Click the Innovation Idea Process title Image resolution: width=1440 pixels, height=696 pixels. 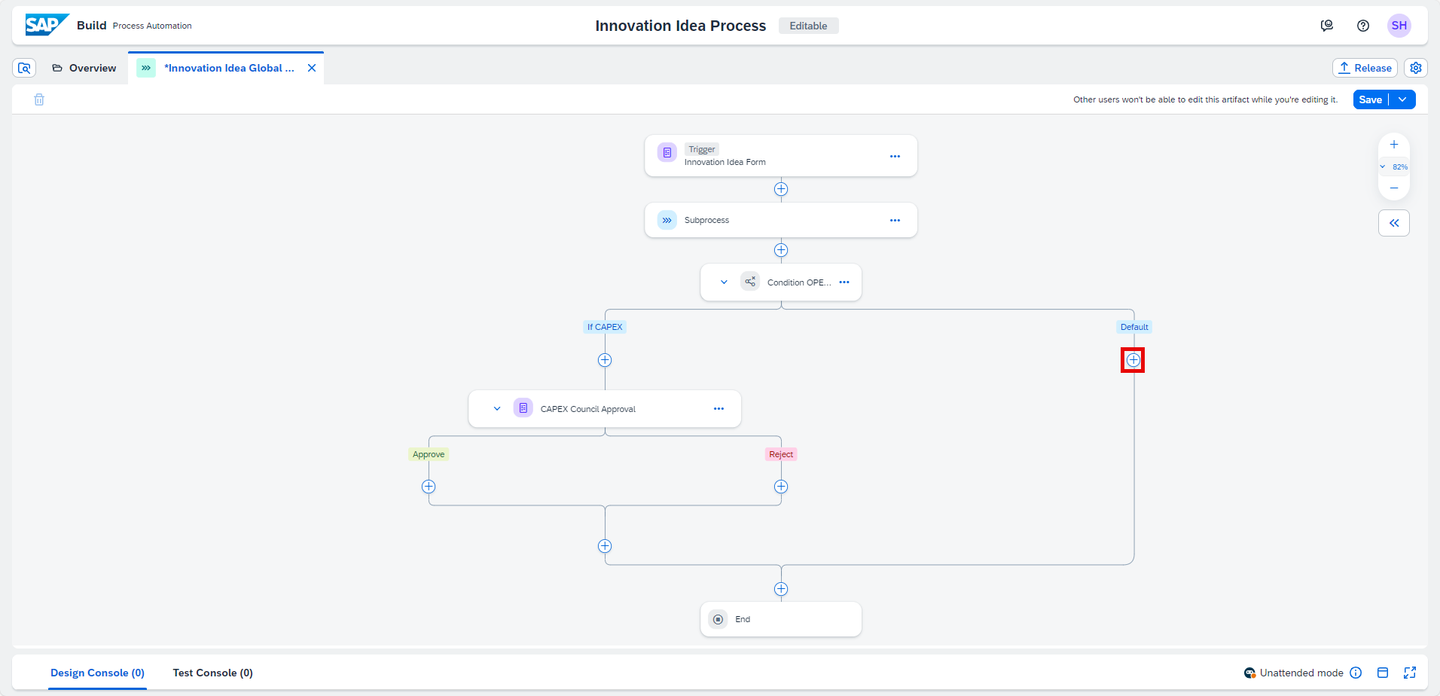[x=681, y=26]
